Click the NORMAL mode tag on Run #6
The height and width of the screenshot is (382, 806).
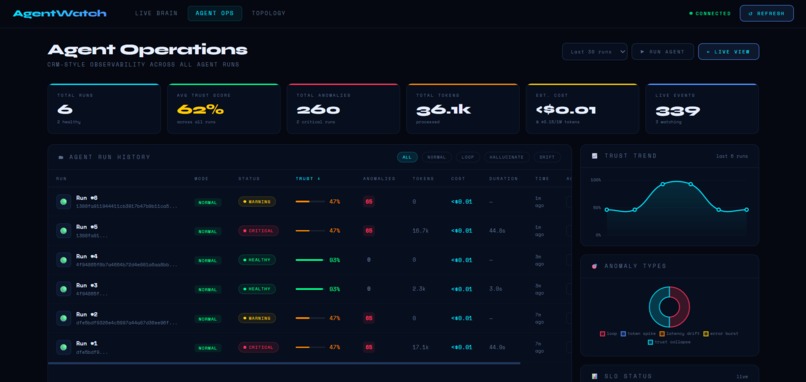pyautogui.click(x=208, y=203)
